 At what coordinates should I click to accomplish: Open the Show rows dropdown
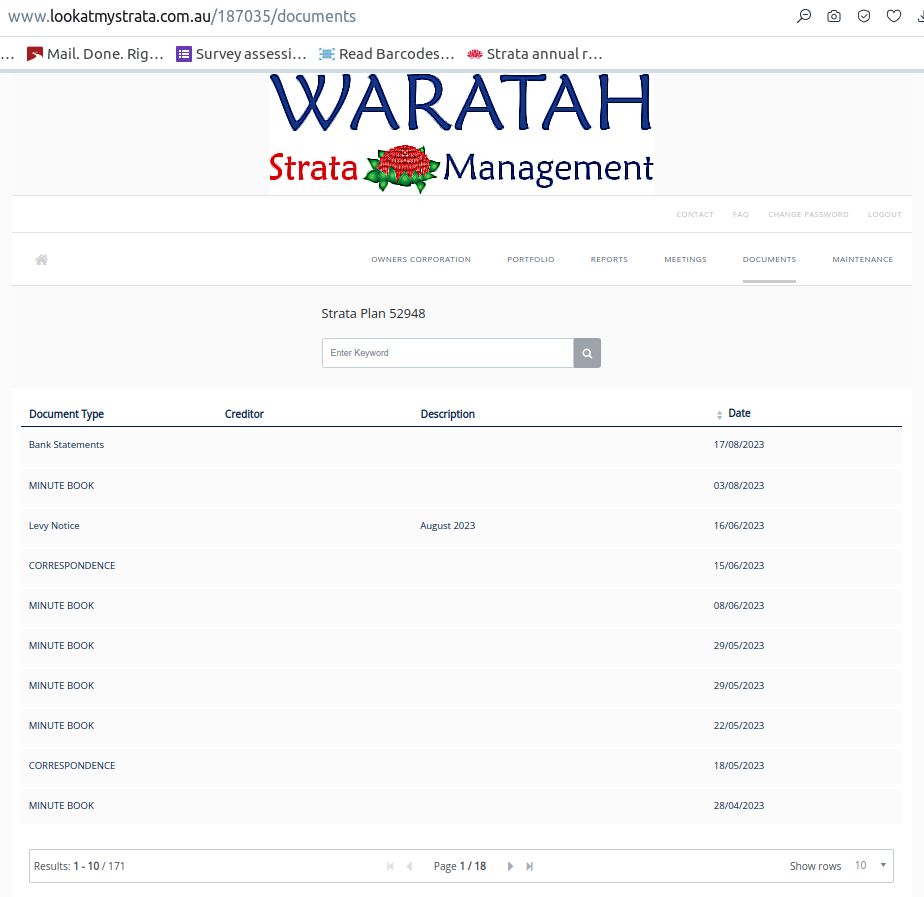(x=870, y=866)
